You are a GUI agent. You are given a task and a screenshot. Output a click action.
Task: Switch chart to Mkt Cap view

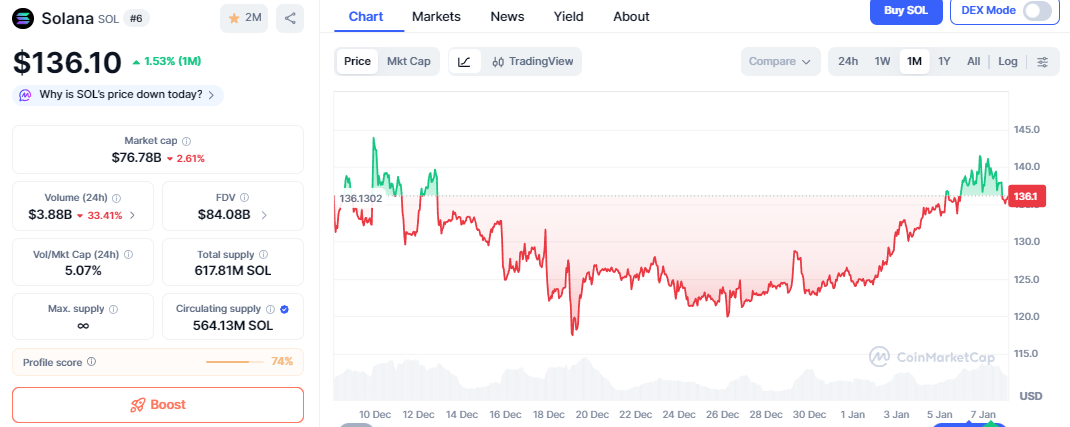tap(408, 62)
